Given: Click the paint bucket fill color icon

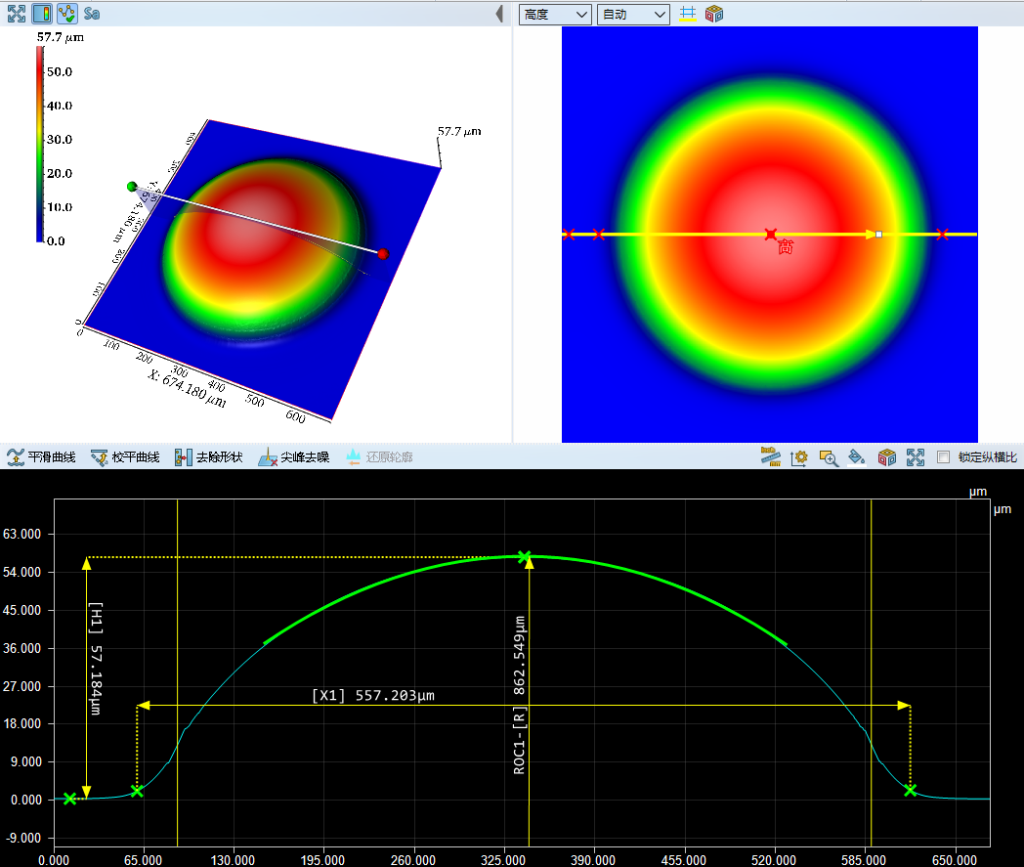Looking at the screenshot, I should (857, 457).
